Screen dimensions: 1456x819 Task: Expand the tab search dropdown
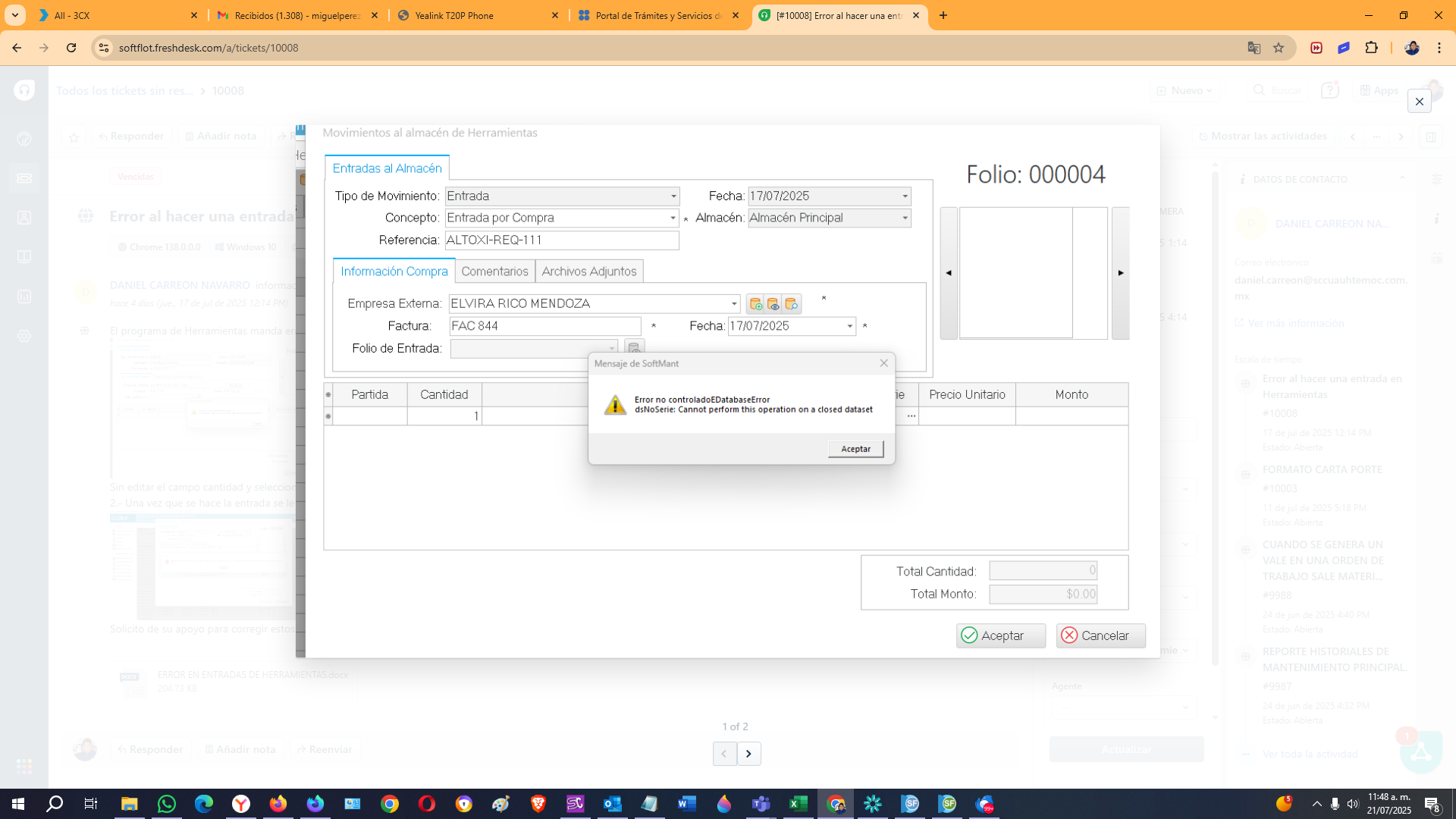pyautogui.click(x=15, y=15)
